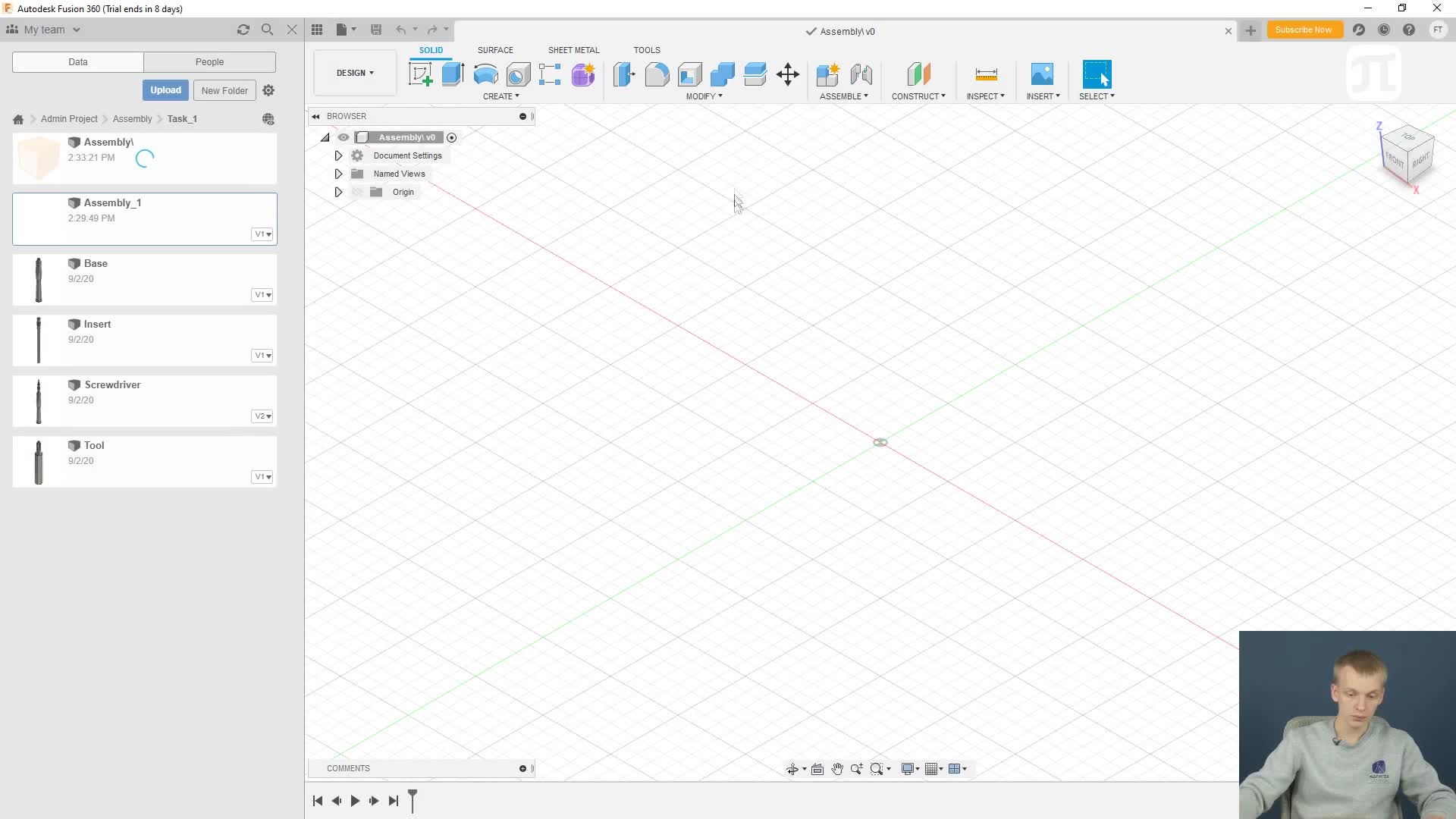Open the Help question mark icon
The width and height of the screenshot is (1456, 819).
coord(1409,30)
